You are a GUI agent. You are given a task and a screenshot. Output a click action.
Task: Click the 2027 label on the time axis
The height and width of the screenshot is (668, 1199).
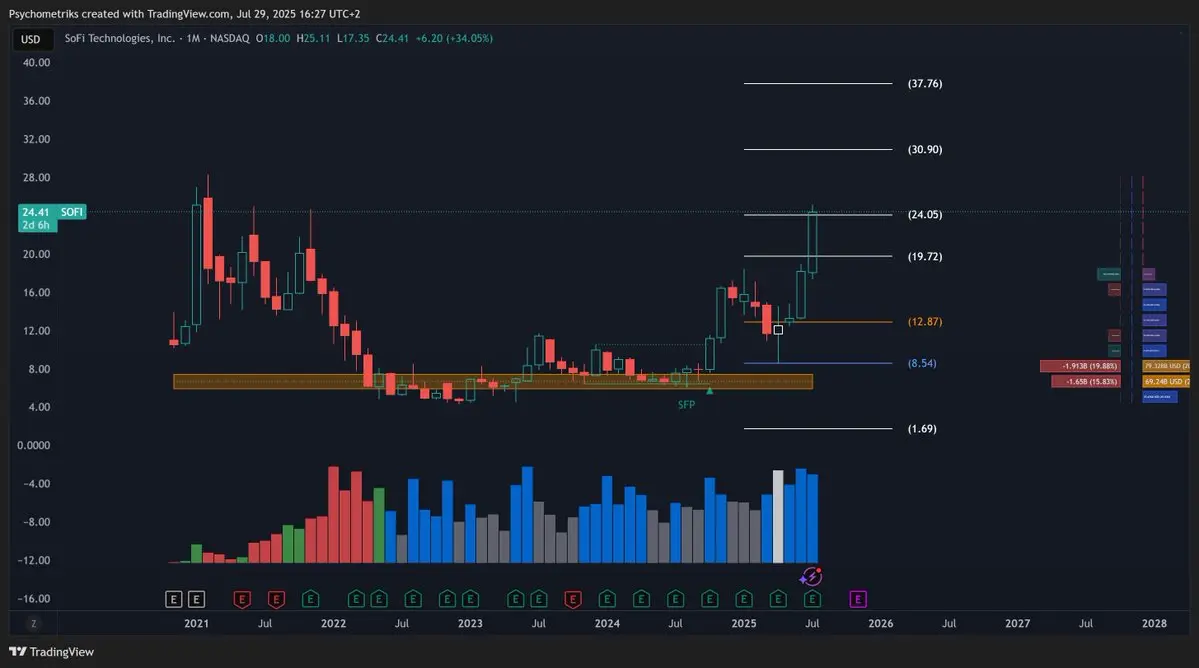click(1017, 624)
